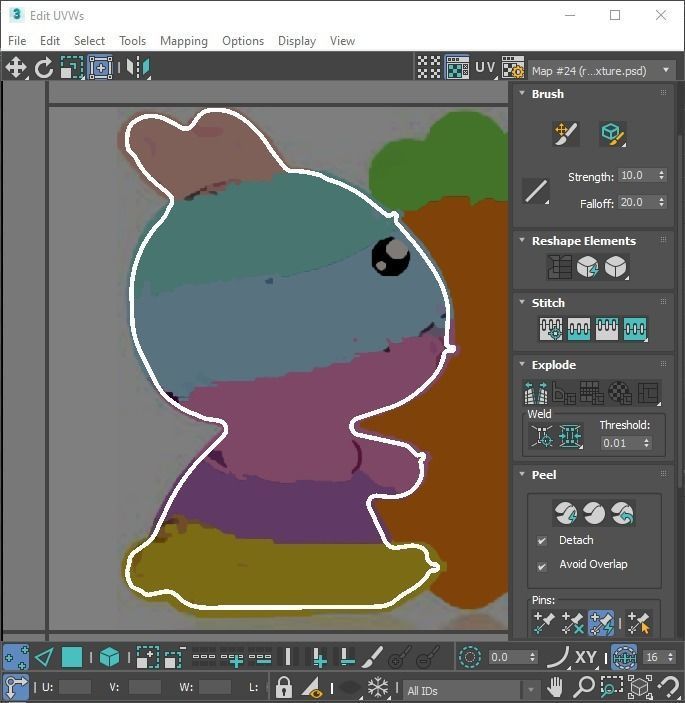Image resolution: width=685 pixels, height=703 pixels.
Task: Activate the Freeform mode tool
Action: (x=100, y=68)
